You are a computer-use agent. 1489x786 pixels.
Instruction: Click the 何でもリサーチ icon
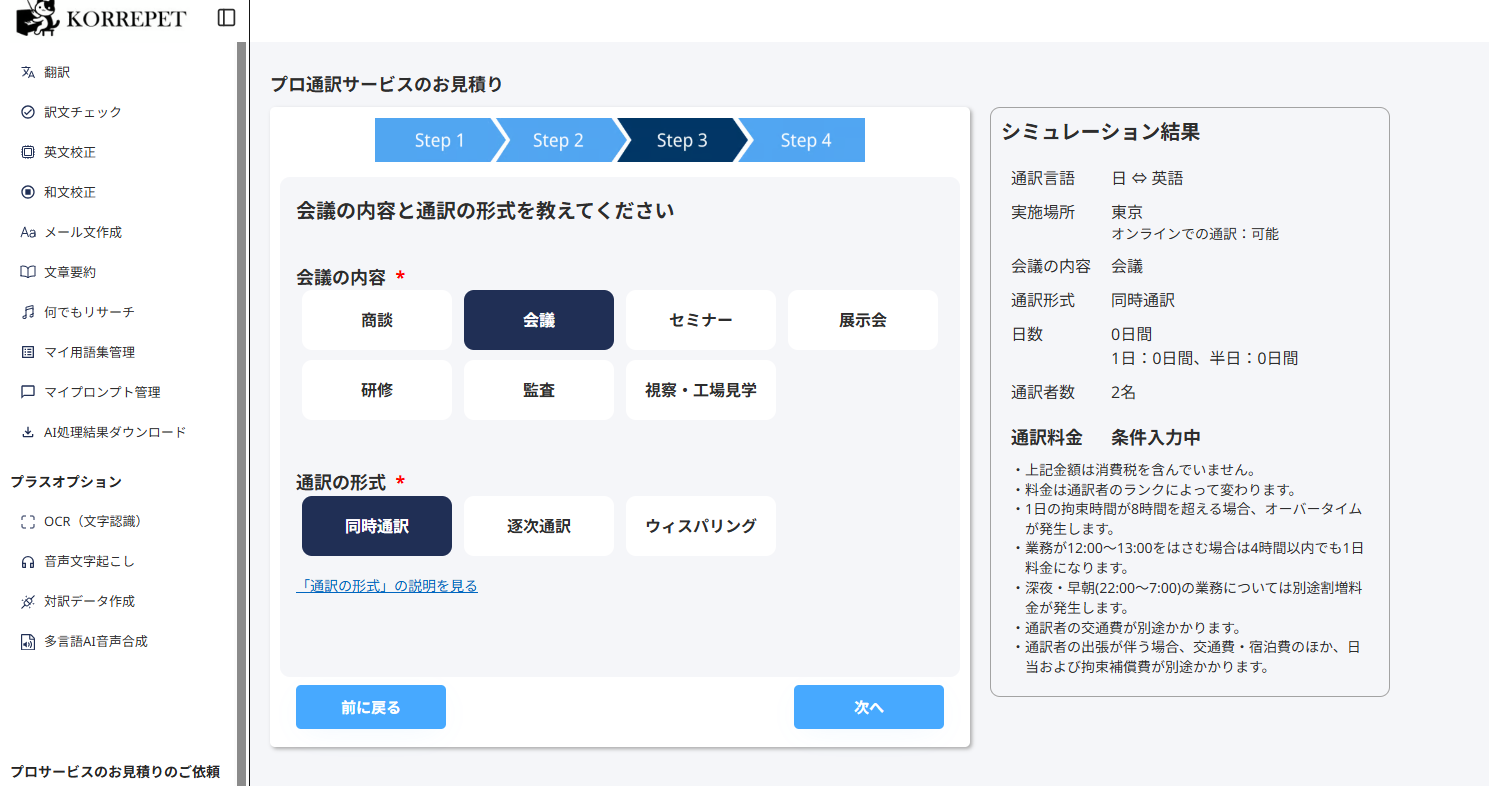[28, 312]
